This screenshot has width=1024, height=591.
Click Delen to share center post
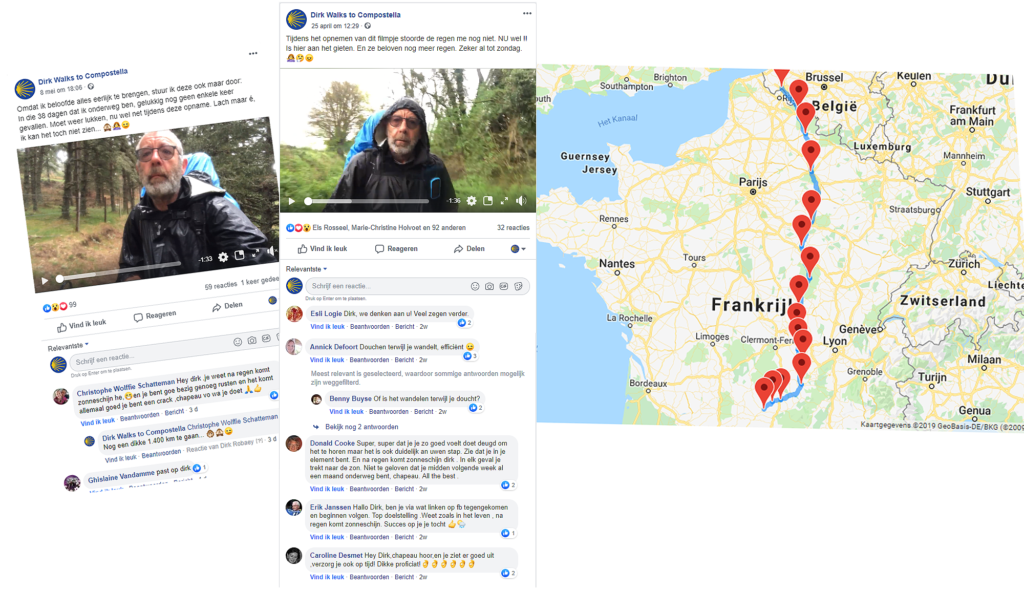[x=469, y=249]
